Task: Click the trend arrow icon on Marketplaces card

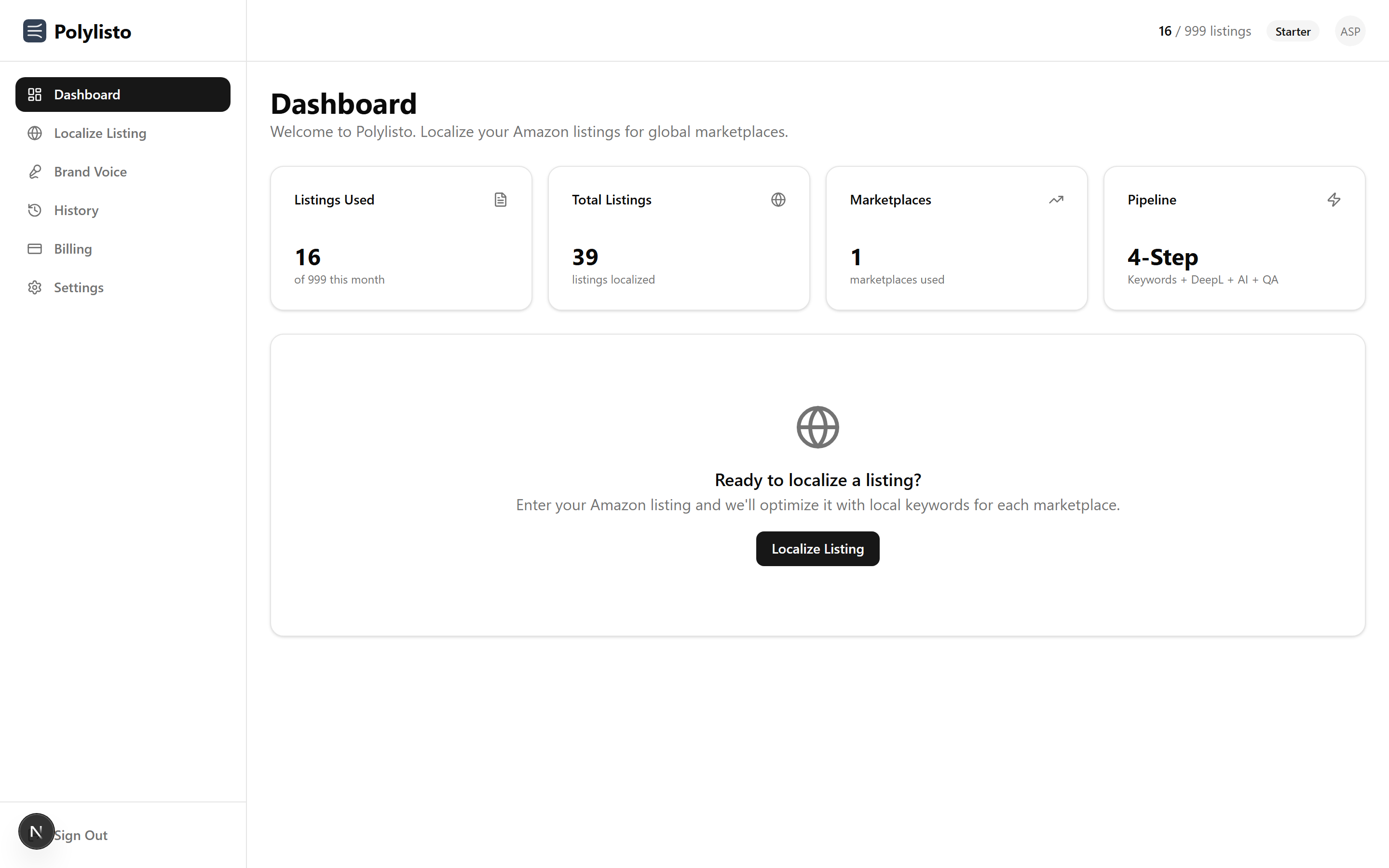Action: tap(1056, 199)
